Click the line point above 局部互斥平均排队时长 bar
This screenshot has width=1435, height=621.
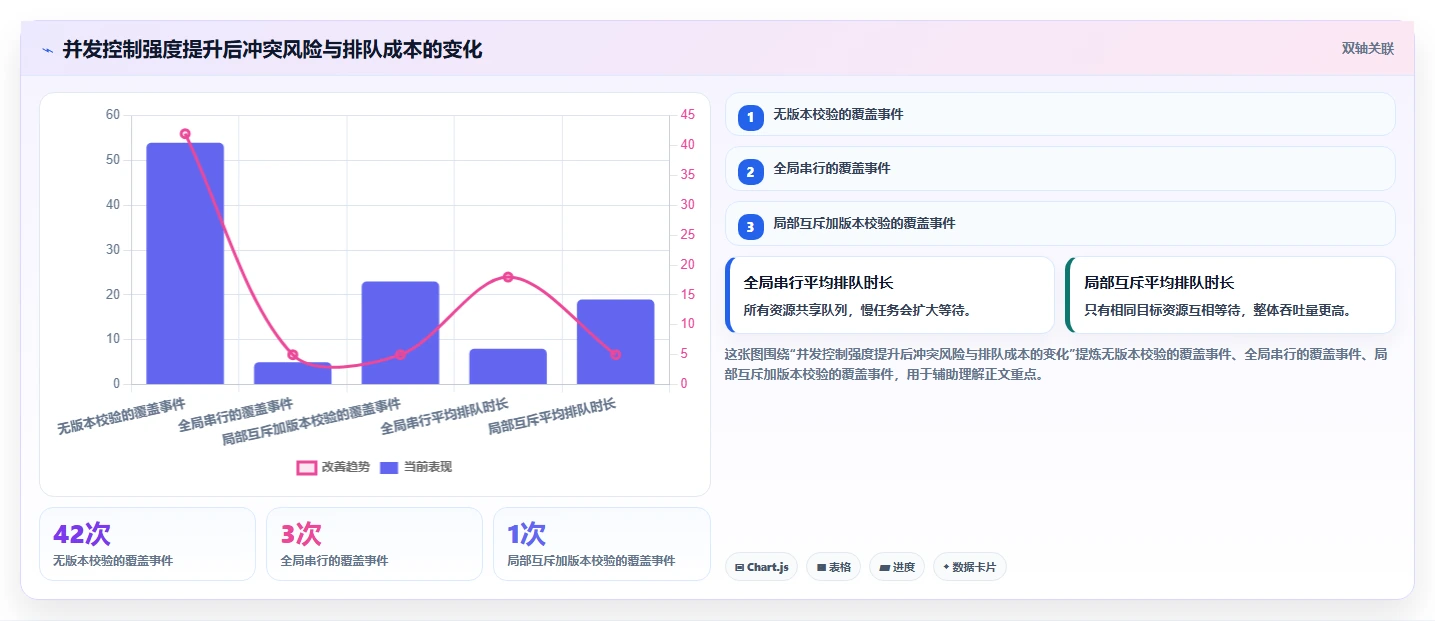click(615, 354)
